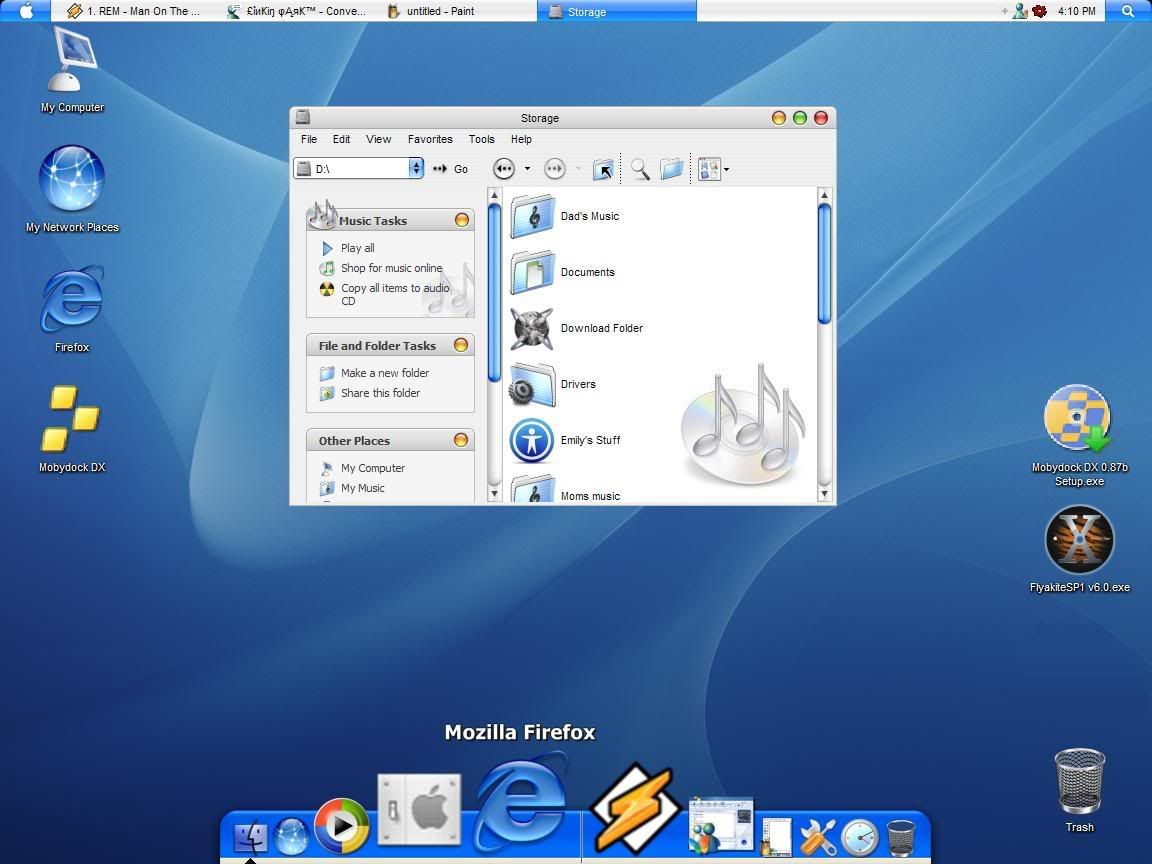Click Copy all items to audio CD
This screenshot has width=1152, height=864.
coord(395,295)
